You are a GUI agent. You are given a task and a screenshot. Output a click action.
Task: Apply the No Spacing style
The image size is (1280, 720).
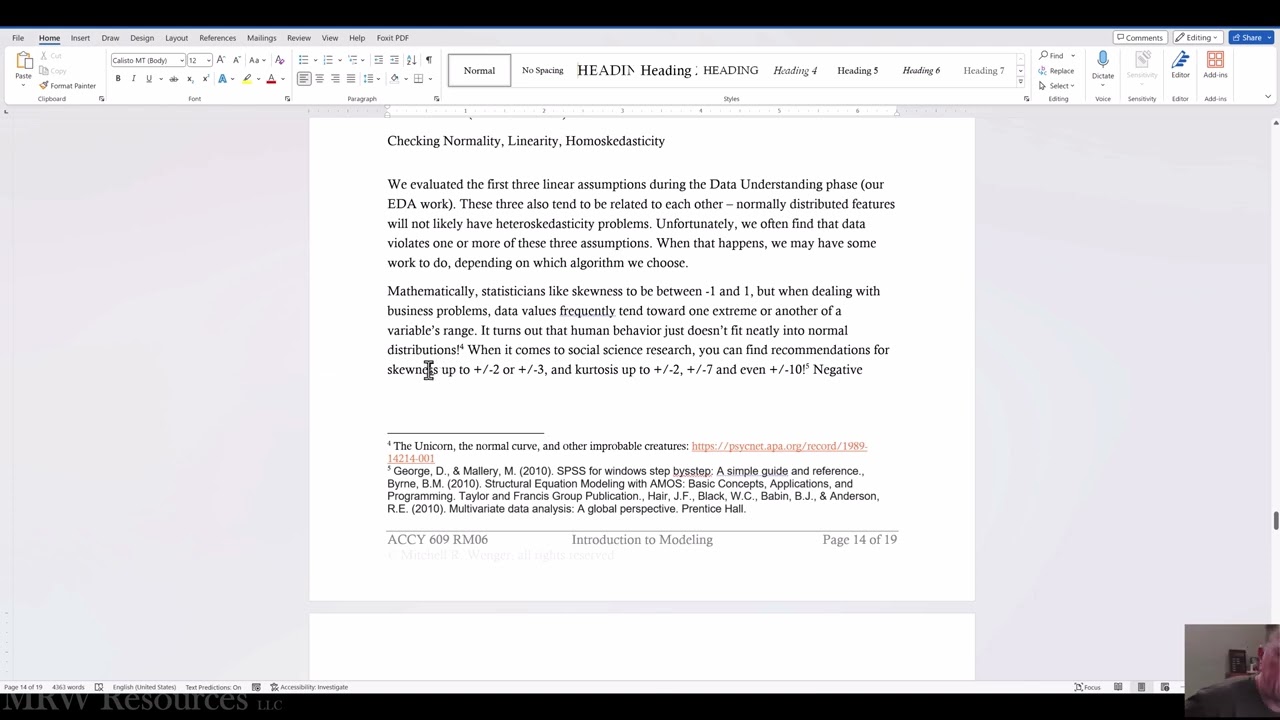pyautogui.click(x=542, y=70)
